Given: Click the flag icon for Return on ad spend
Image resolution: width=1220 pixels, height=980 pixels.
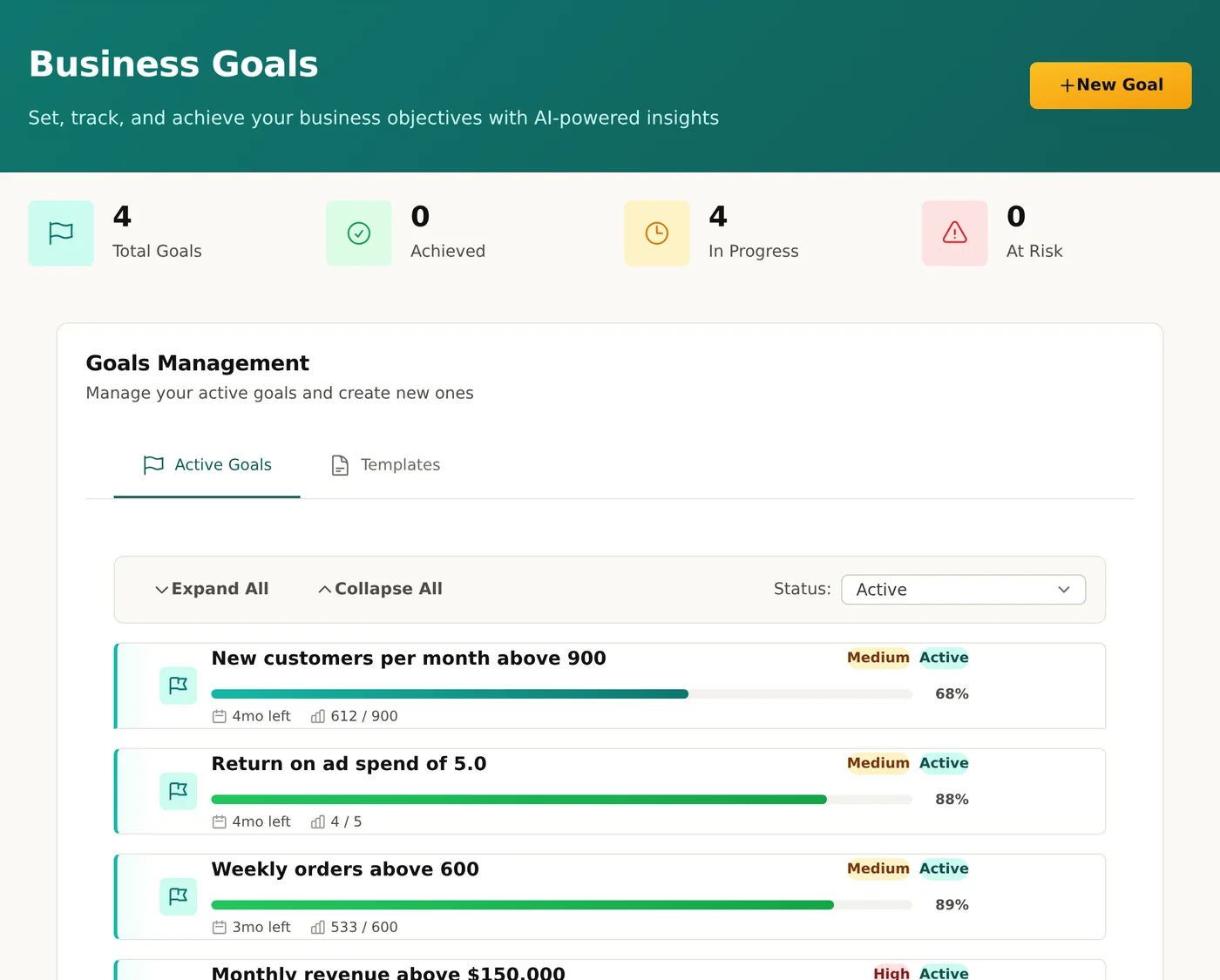Looking at the screenshot, I should point(179,791).
